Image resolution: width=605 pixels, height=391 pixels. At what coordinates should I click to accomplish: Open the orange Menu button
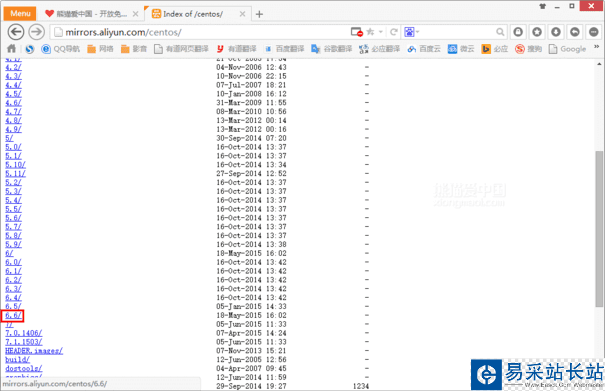coord(20,14)
